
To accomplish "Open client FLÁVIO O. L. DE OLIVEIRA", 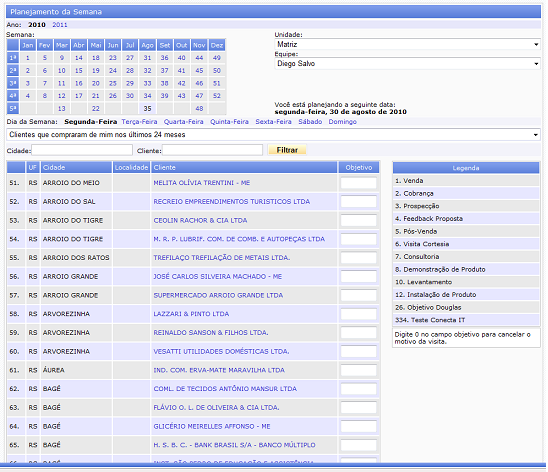I will click(216, 407).
